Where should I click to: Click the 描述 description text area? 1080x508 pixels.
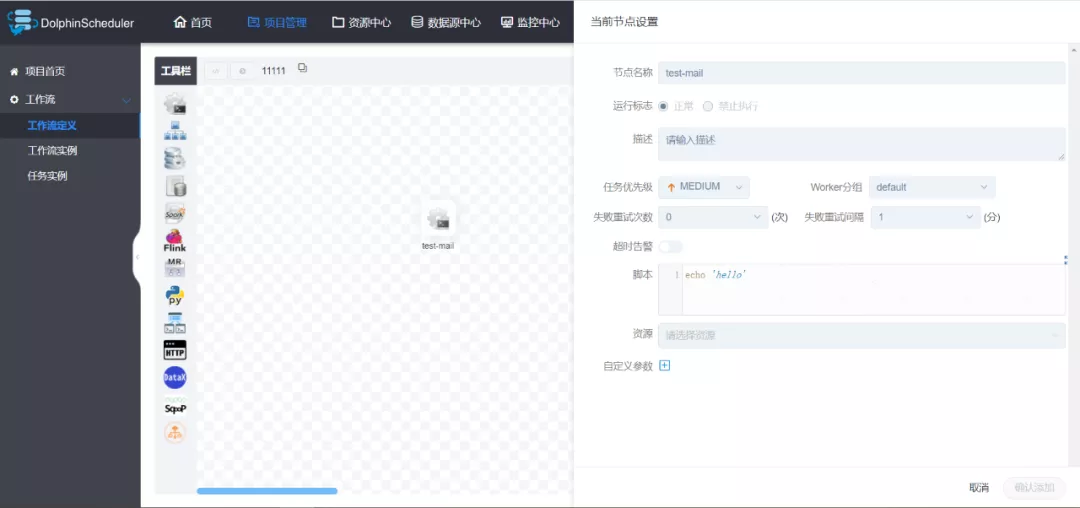tap(862, 144)
